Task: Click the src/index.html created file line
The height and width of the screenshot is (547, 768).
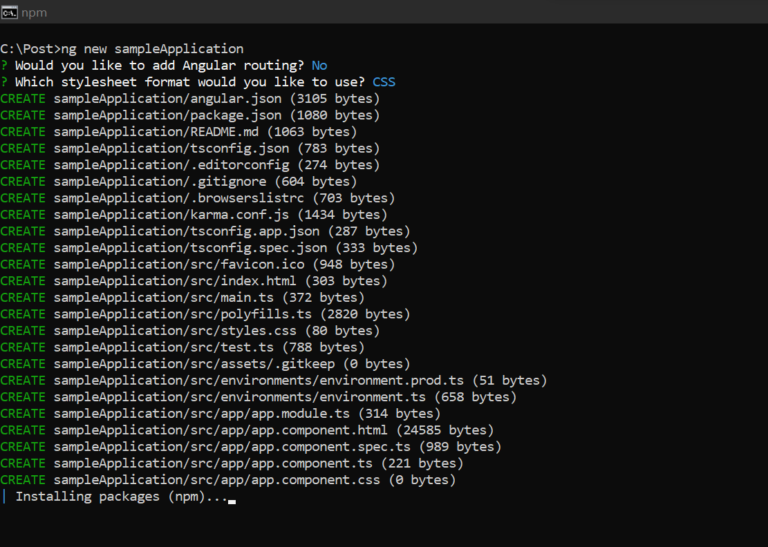Action: (194, 282)
